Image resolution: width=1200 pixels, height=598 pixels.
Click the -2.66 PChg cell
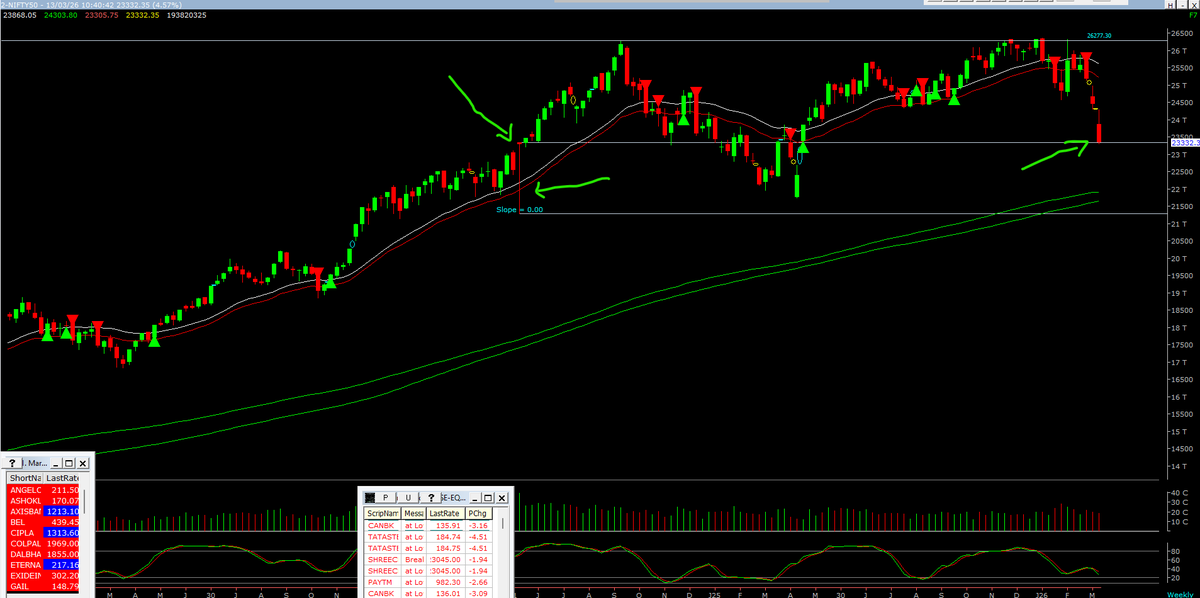pyautogui.click(x=478, y=582)
